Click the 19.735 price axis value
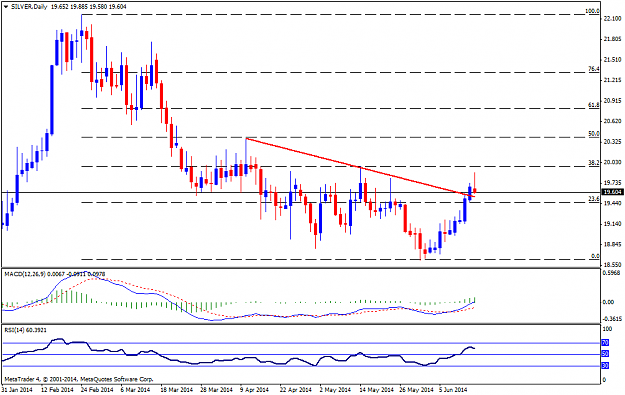 click(613, 183)
